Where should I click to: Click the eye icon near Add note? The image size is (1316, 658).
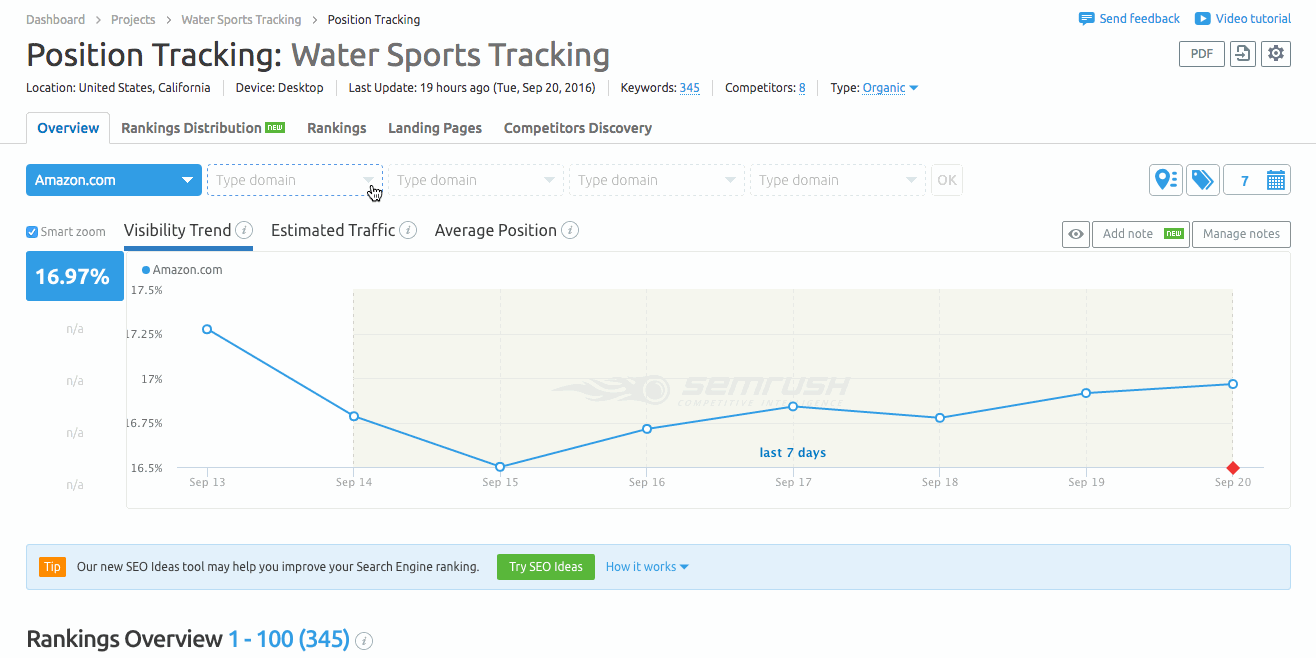click(x=1075, y=234)
